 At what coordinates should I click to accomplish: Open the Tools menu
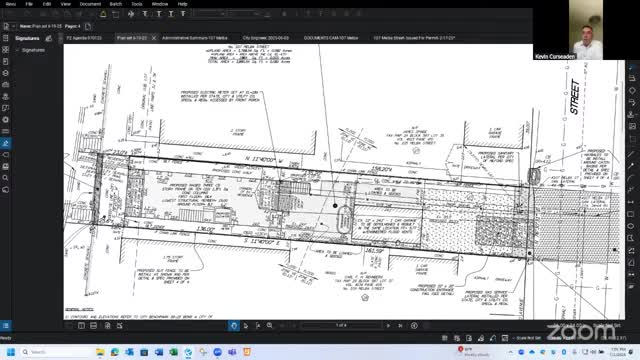click(x=137, y=4)
